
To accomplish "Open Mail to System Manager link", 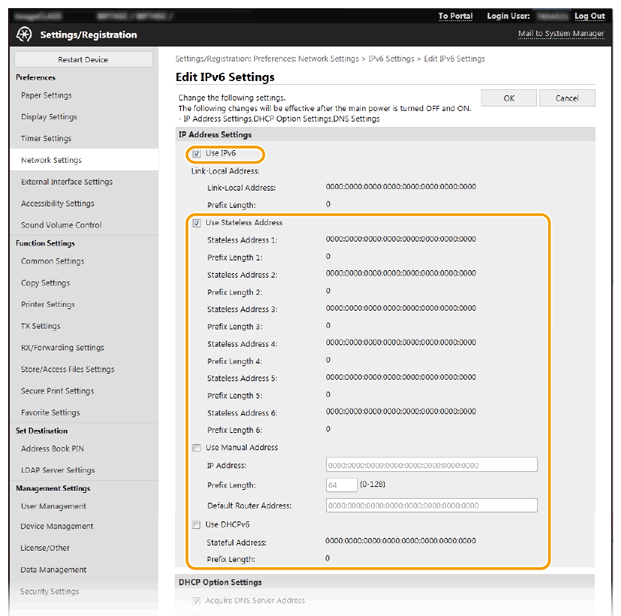I will [560, 34].
